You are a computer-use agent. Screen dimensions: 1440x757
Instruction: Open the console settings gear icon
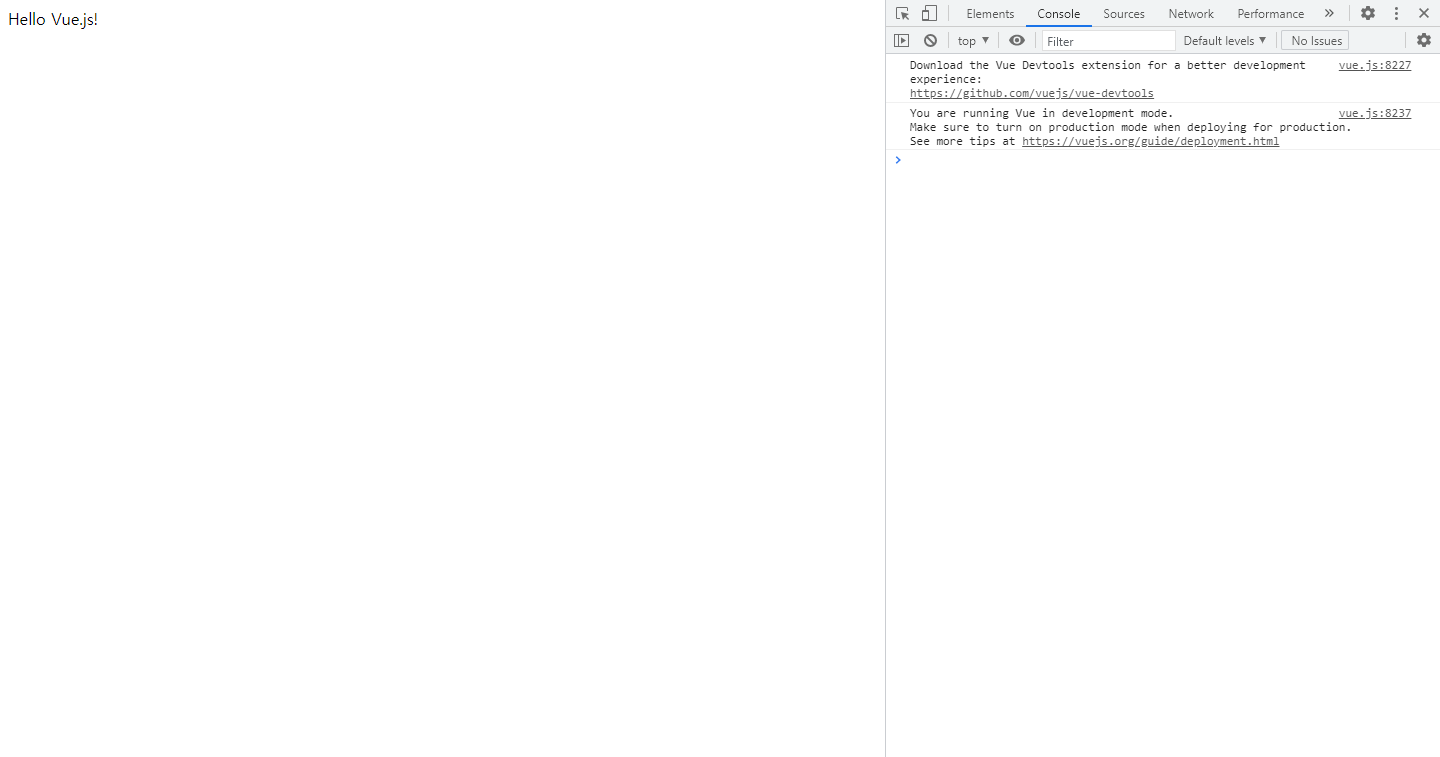point(1424,40)
